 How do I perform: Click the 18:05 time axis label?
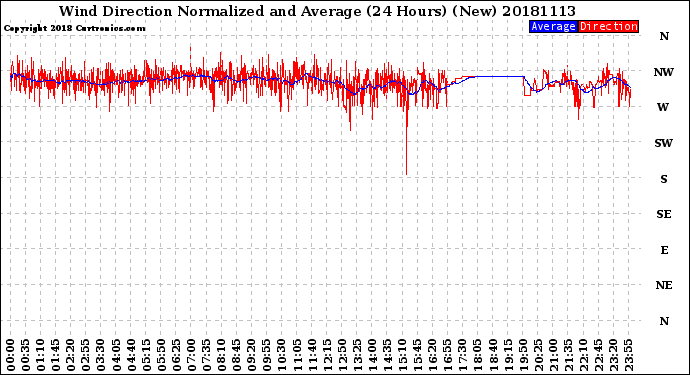pyautogui.click(x=478, y=355)
